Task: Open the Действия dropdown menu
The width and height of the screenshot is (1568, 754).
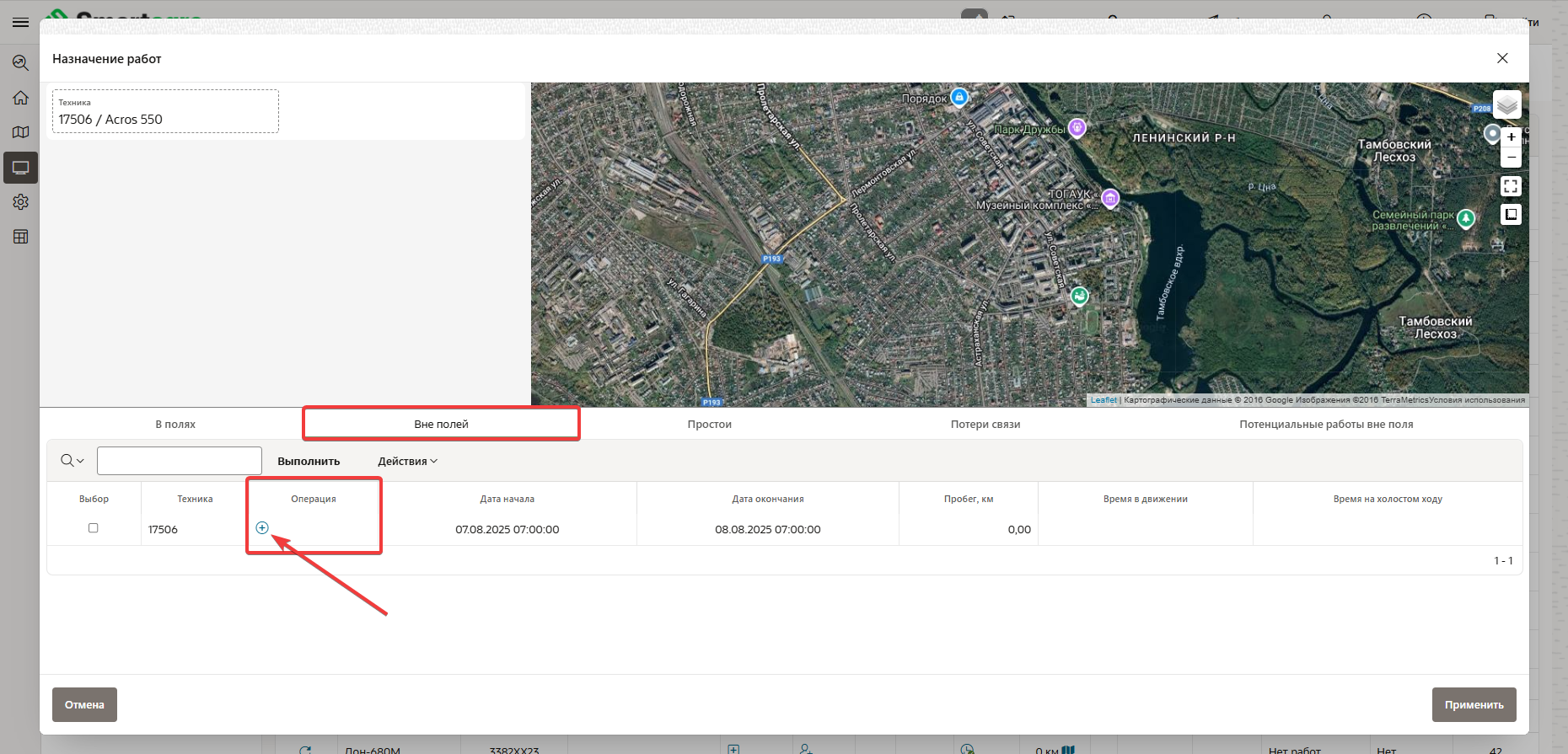Action: pyautogui.click(x=407, y=462)
